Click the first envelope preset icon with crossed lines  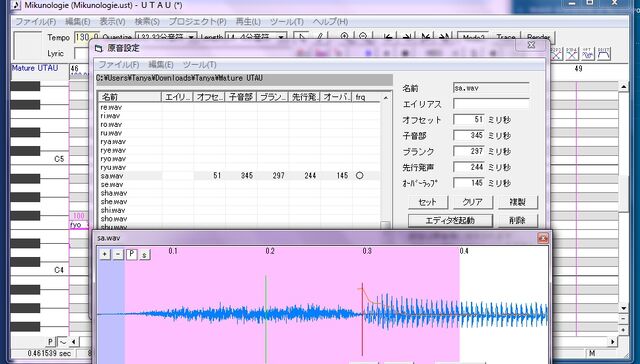pyautogui.click(x=557, y=54)
